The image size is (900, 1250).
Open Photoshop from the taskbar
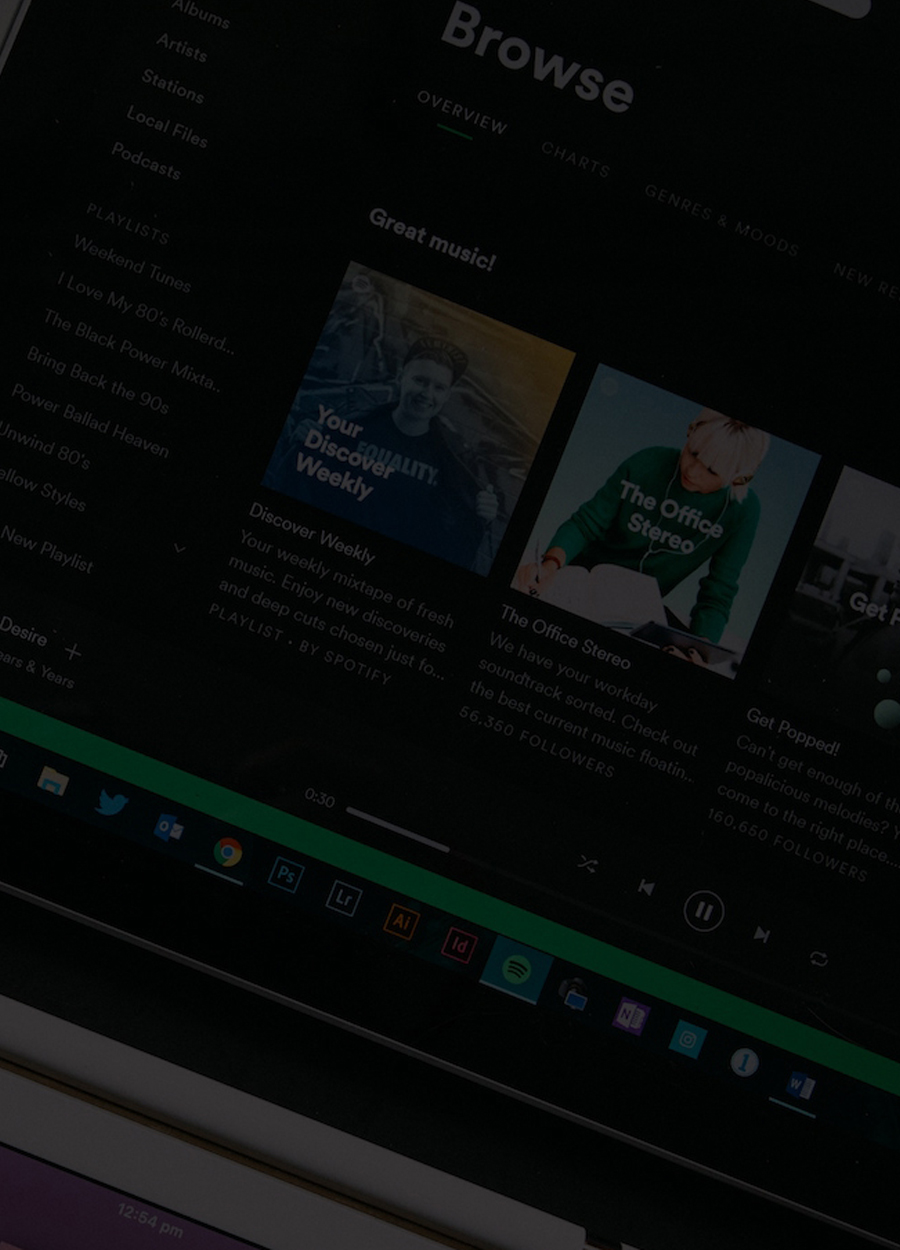pyautogui.click(x=286, y=875)
